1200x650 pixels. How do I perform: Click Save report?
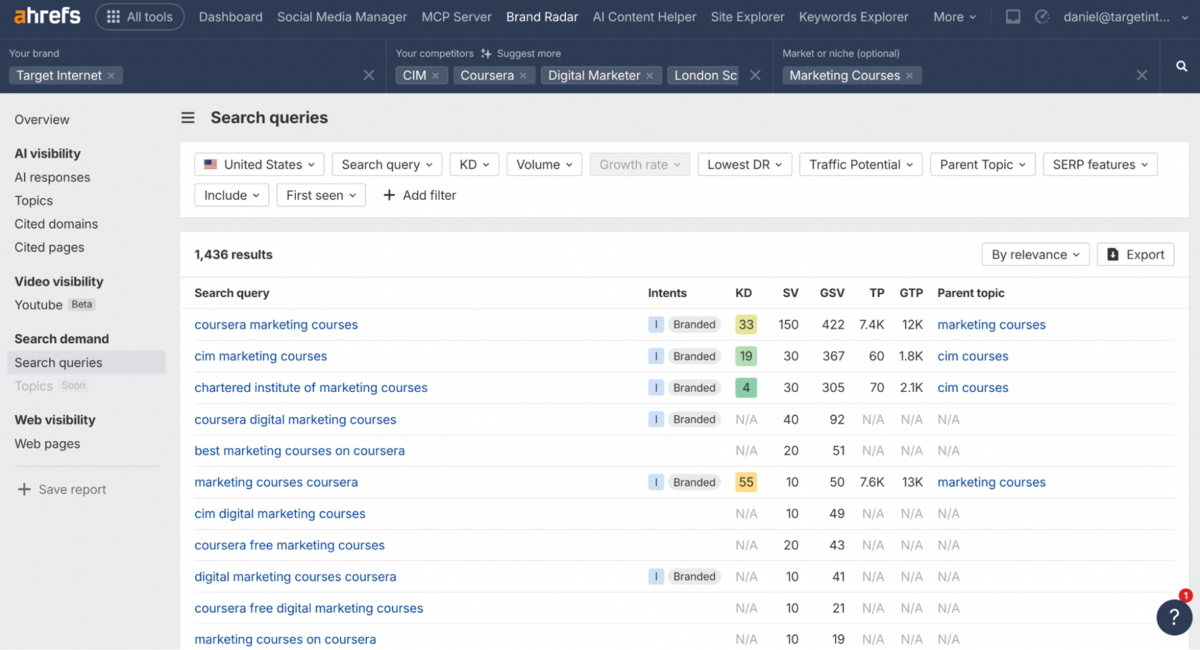tap(62, 490)
